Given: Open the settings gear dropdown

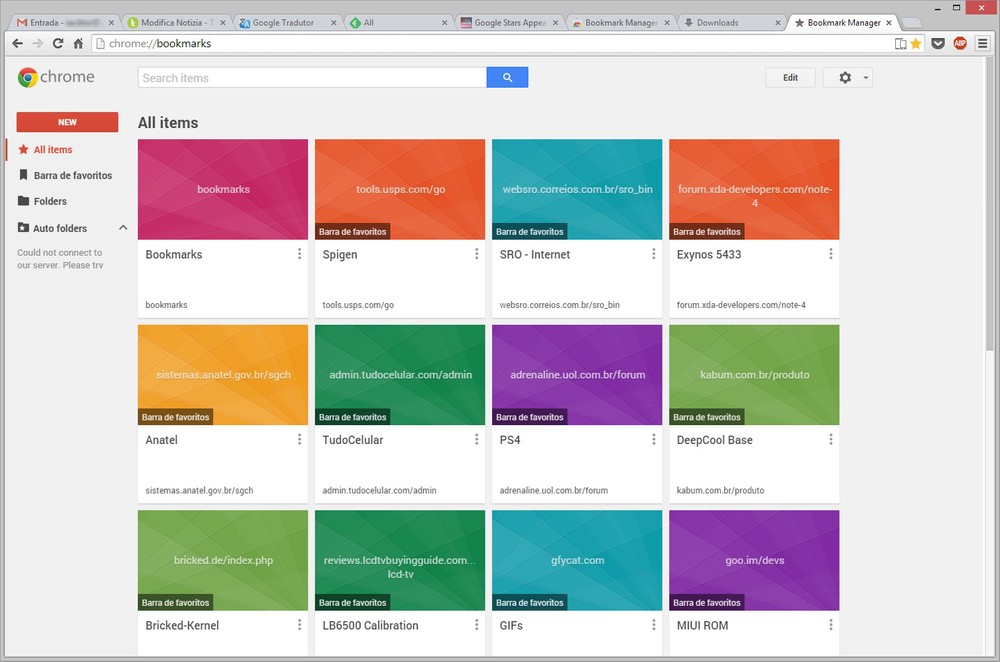Looking at the screenshot, I should (847, 77).
